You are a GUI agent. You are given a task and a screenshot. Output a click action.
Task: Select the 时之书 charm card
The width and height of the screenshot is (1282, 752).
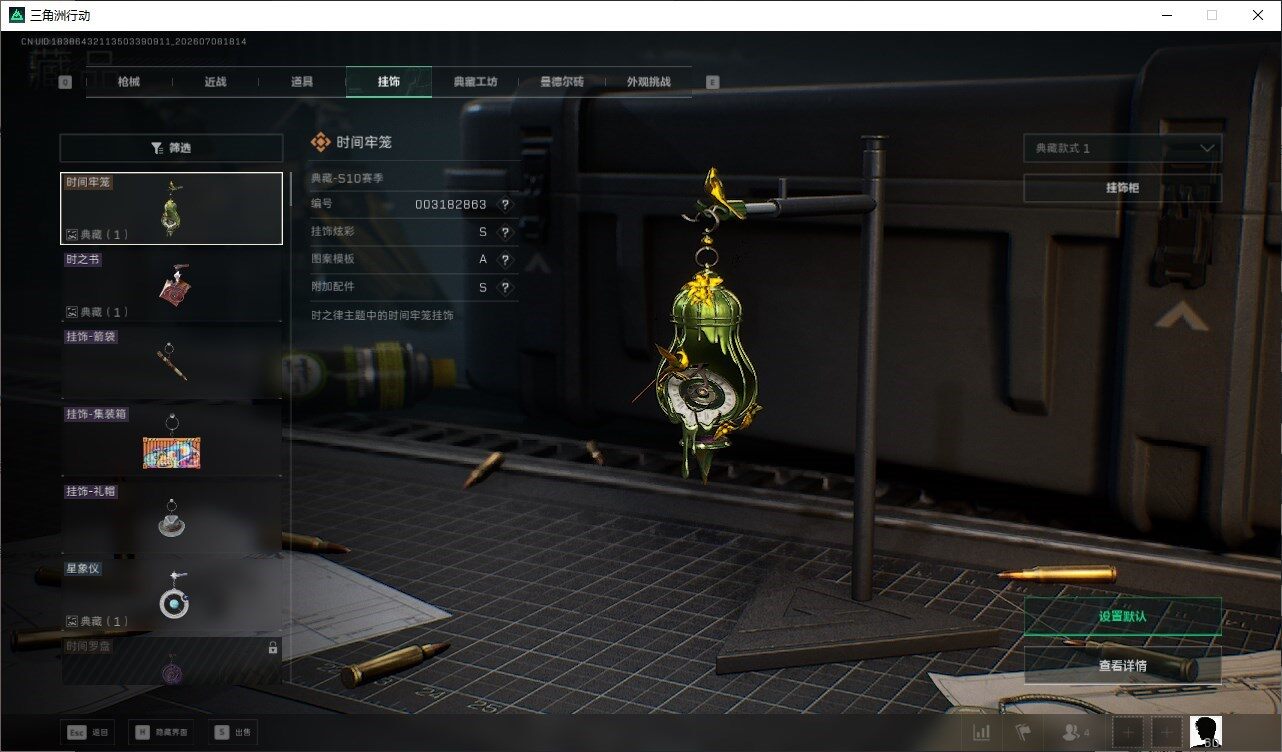(x=171, y=286)
